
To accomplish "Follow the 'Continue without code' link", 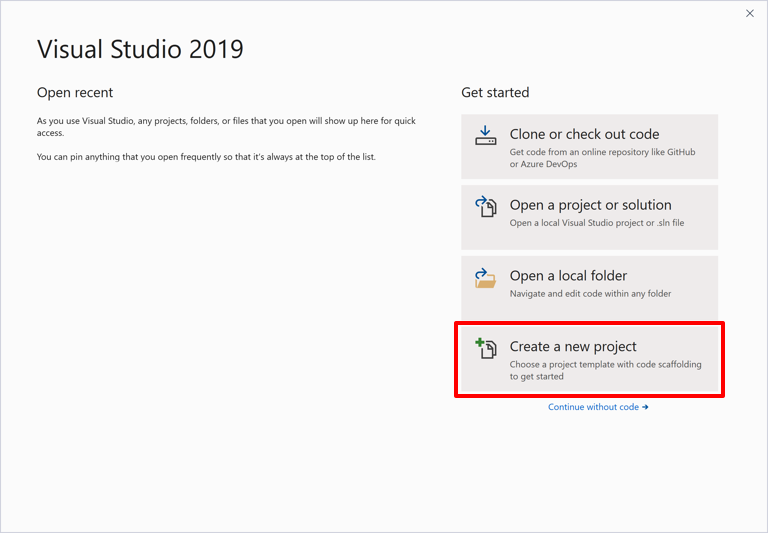I will 593,407.
